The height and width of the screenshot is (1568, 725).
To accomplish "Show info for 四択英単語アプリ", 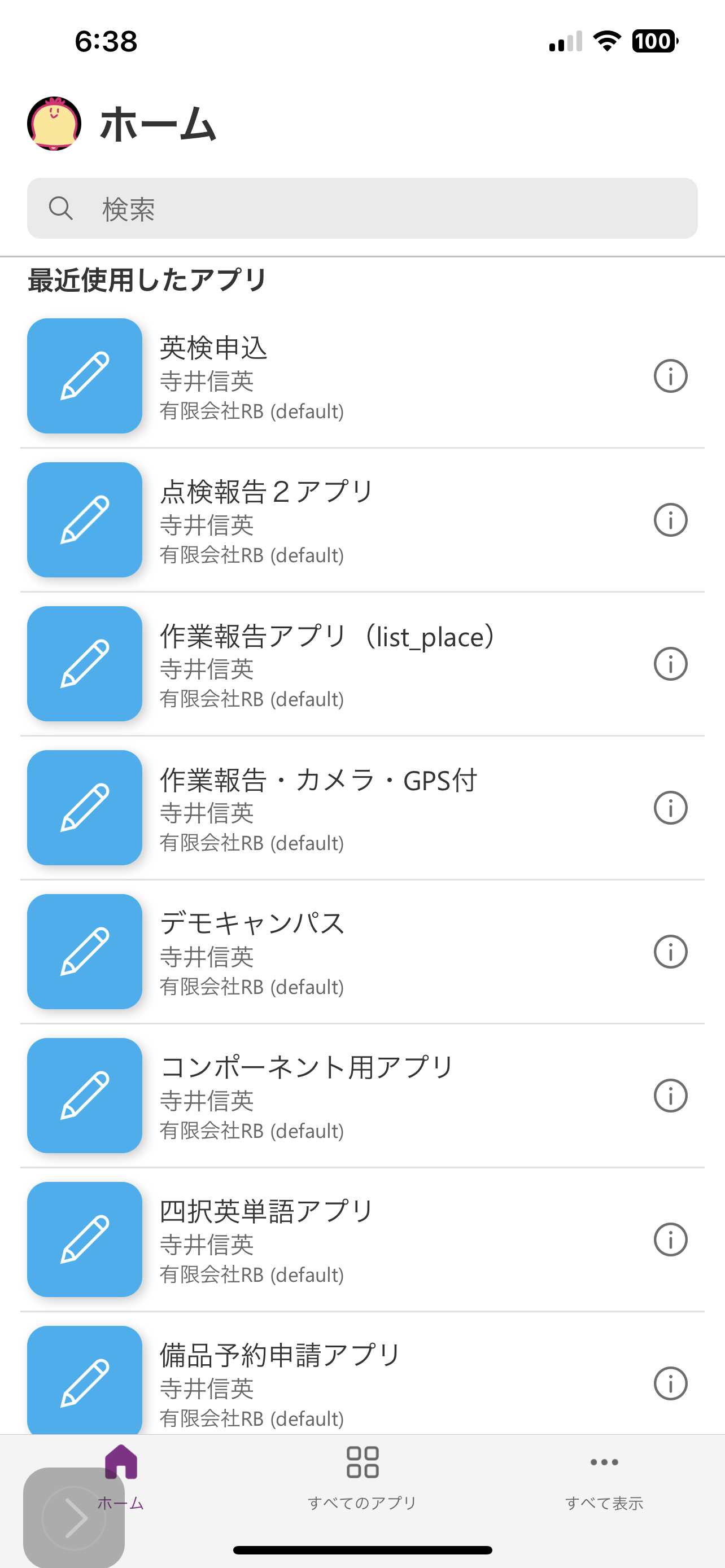I will tap(670, 1240).
